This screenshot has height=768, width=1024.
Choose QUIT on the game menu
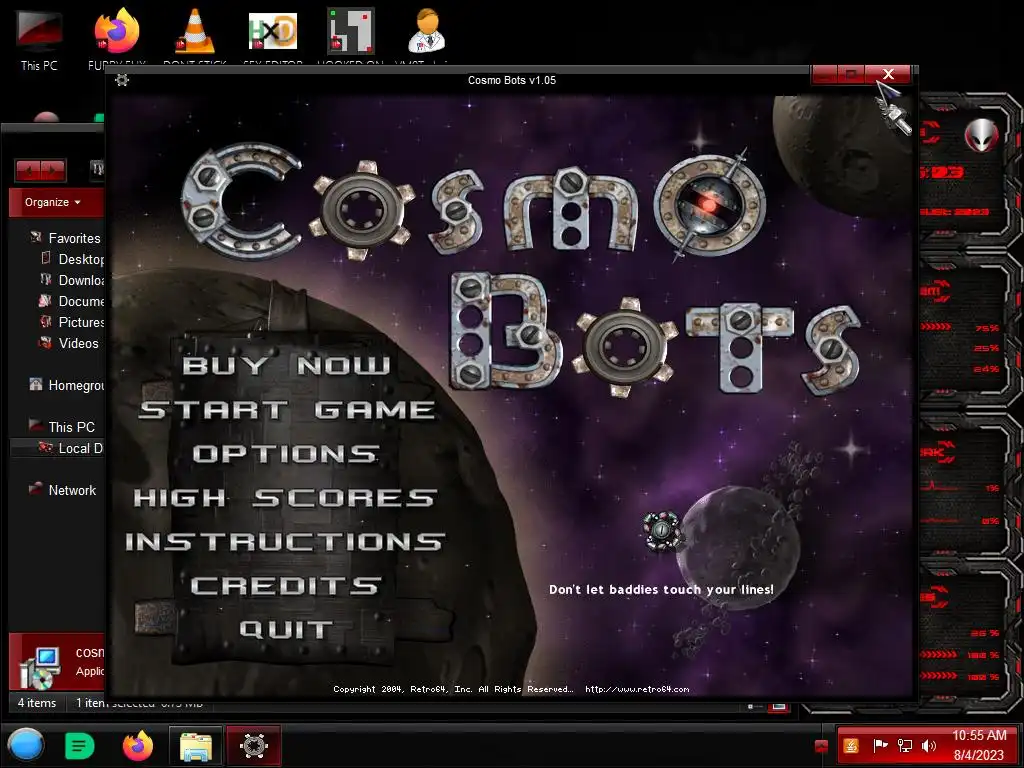pyautogui.click(x=286, y=630)
